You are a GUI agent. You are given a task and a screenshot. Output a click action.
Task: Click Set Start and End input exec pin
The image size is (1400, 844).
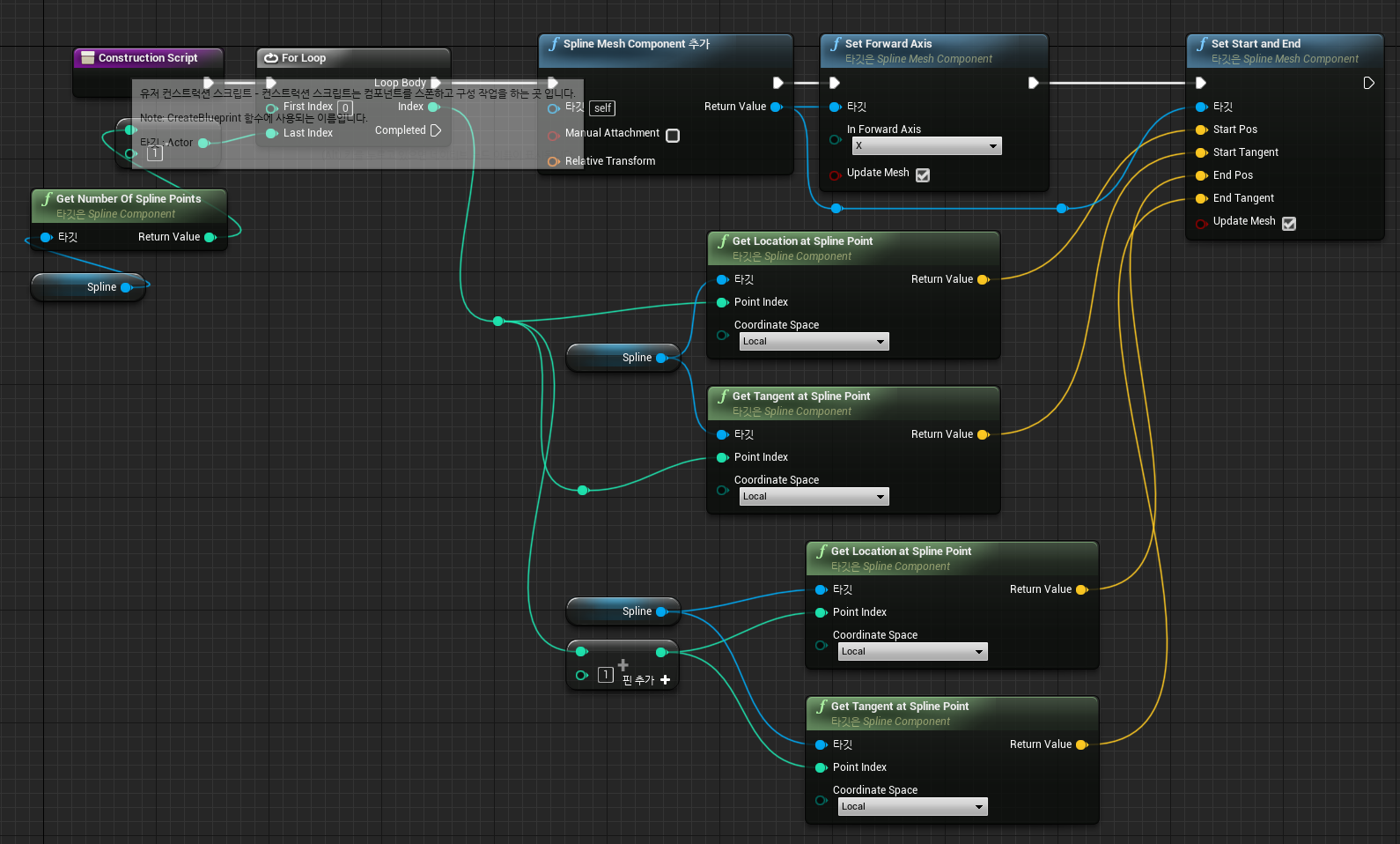1201,83
